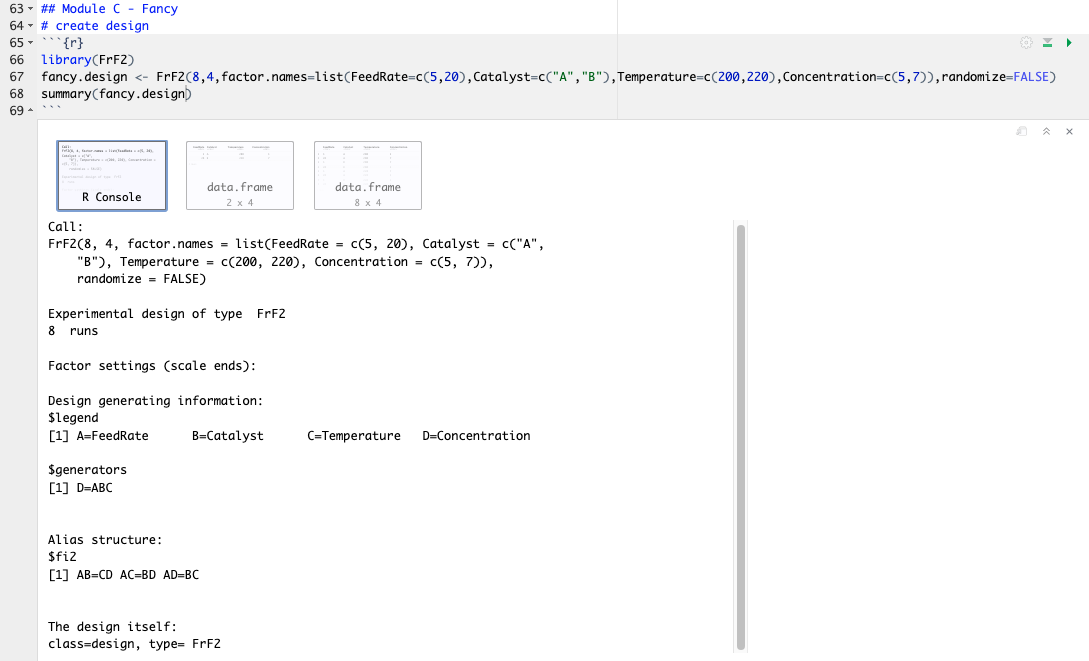Screen dimensions: 1089x661
Task: Run current chunk with green play arrow
Action: coord(1069,43)
